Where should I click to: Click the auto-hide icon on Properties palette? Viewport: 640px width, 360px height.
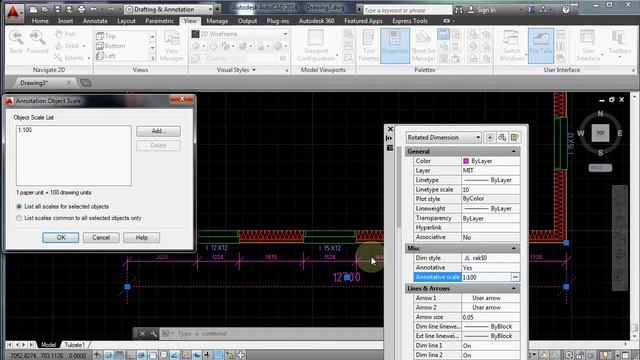pyautogui.click(x=390, y=138)
